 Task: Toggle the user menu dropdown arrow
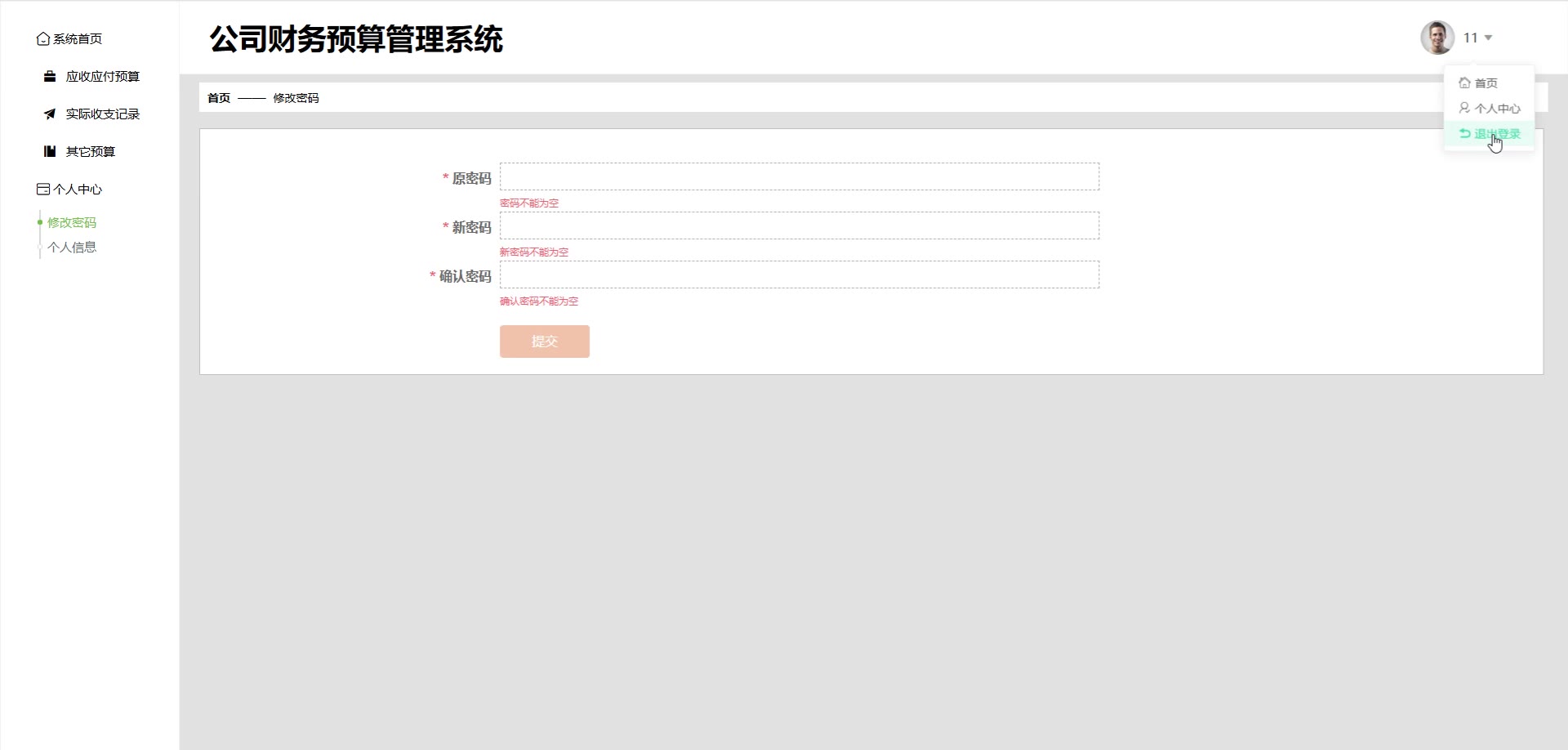coord(1488,38)
